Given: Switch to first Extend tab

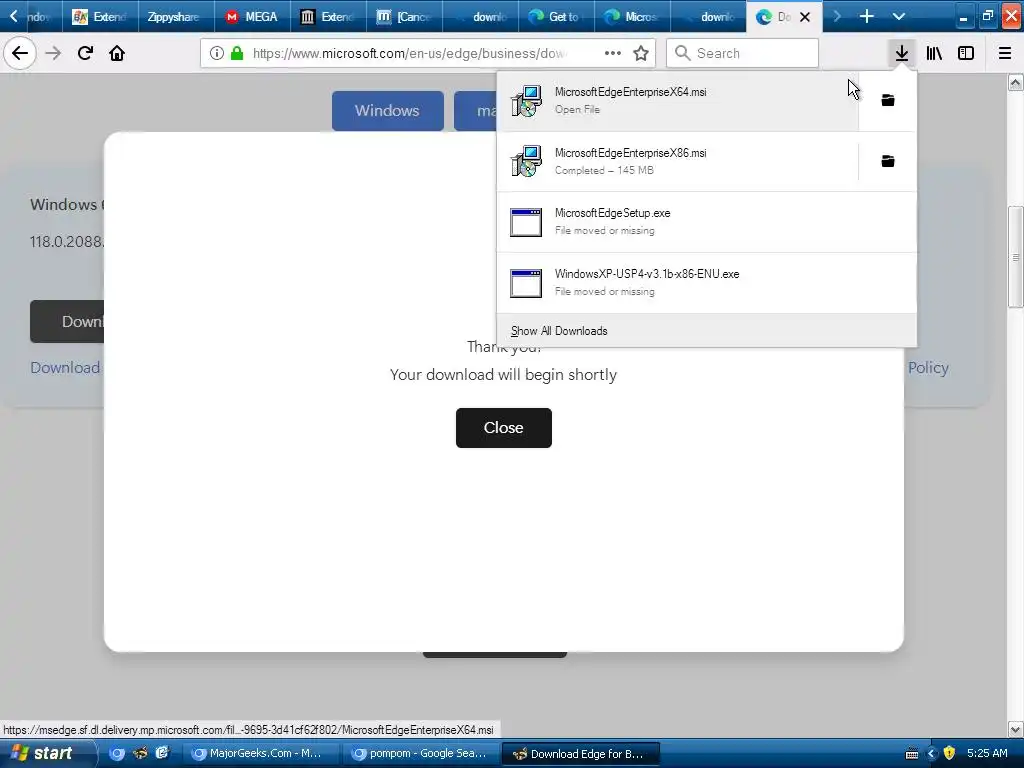Looking at the screenshot, I should (101, 16).
